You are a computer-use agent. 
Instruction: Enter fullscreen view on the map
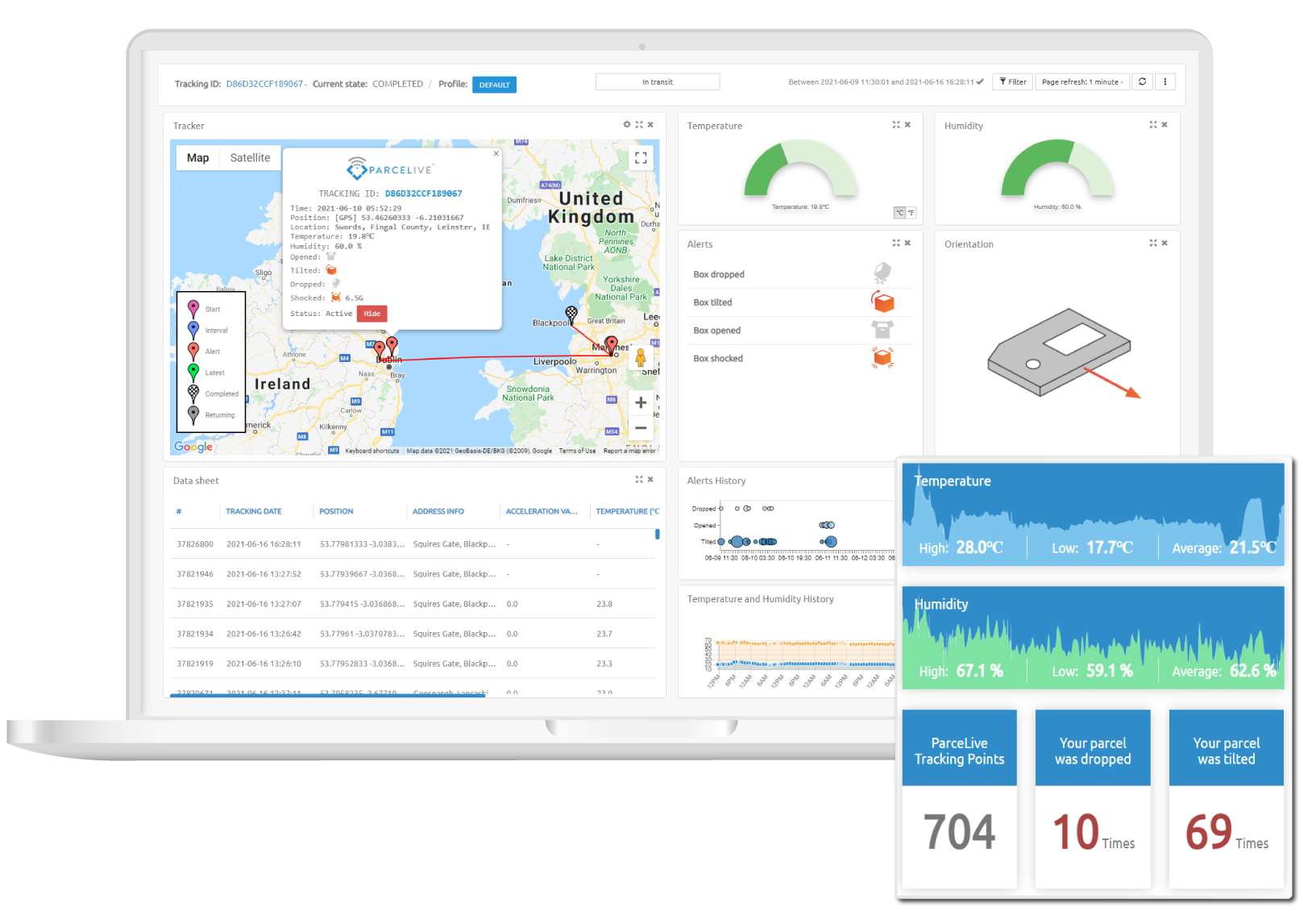tap(641, 158)
